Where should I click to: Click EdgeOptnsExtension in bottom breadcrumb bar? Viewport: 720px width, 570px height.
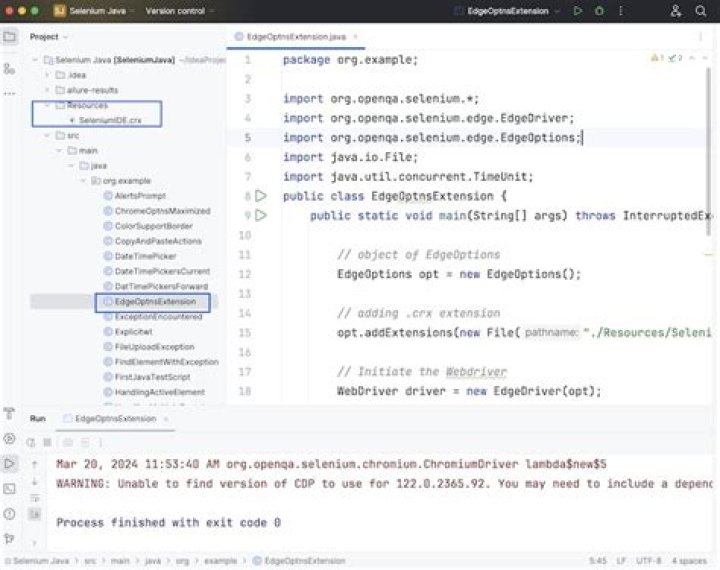pos(299,561)
